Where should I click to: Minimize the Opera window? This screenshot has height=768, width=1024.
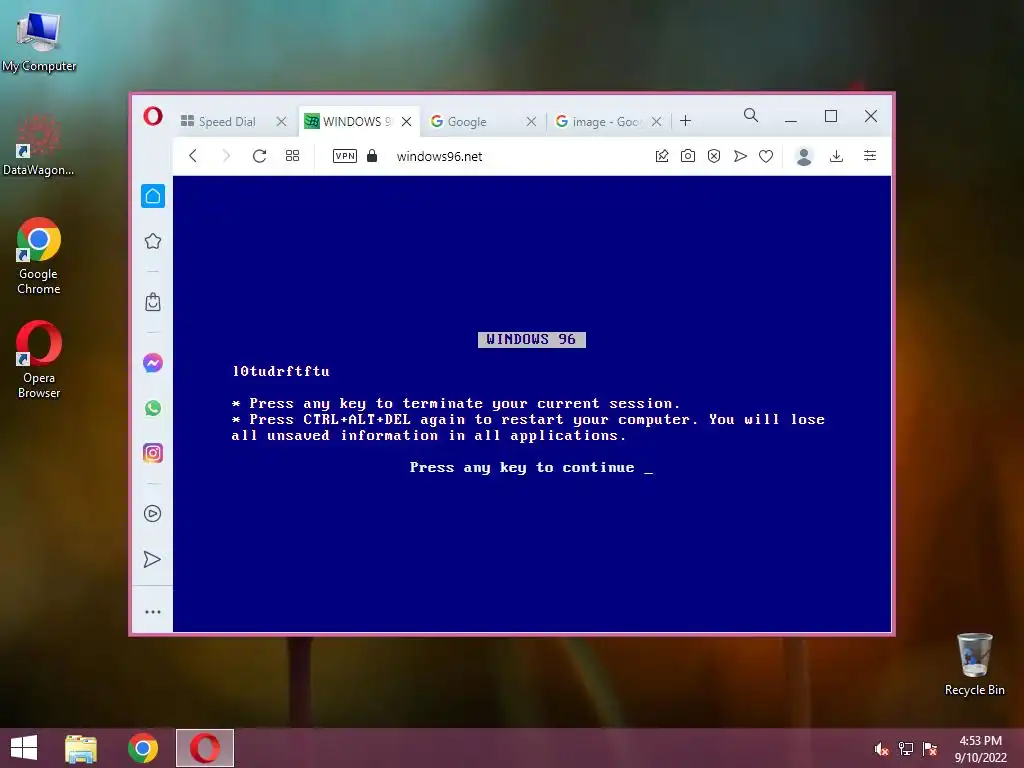[x=791, y=116]
